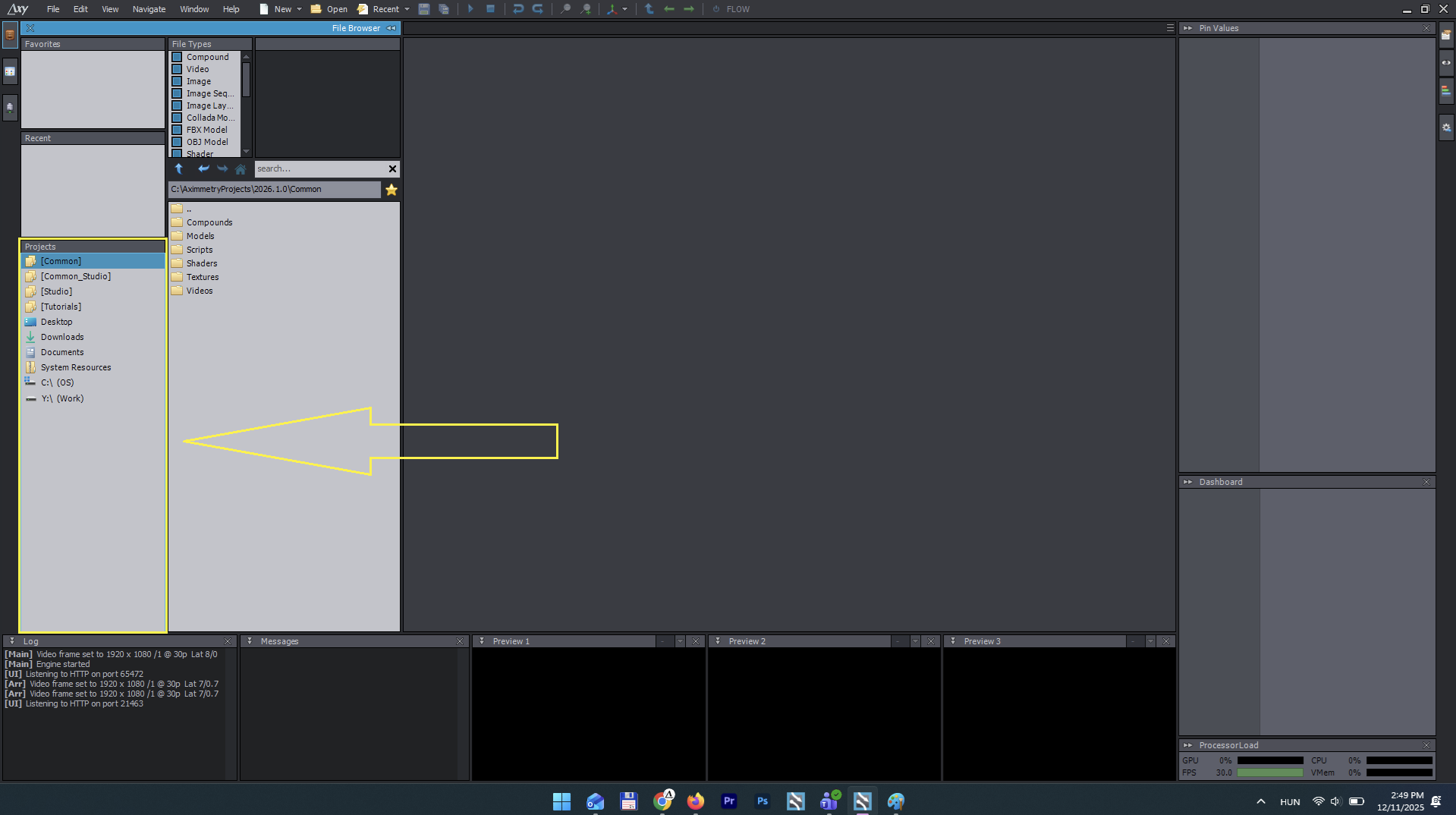The height and width of the screenshot is (815, 1456).
Task: Click the File Browser back arrow
Action: click(203, 168)
